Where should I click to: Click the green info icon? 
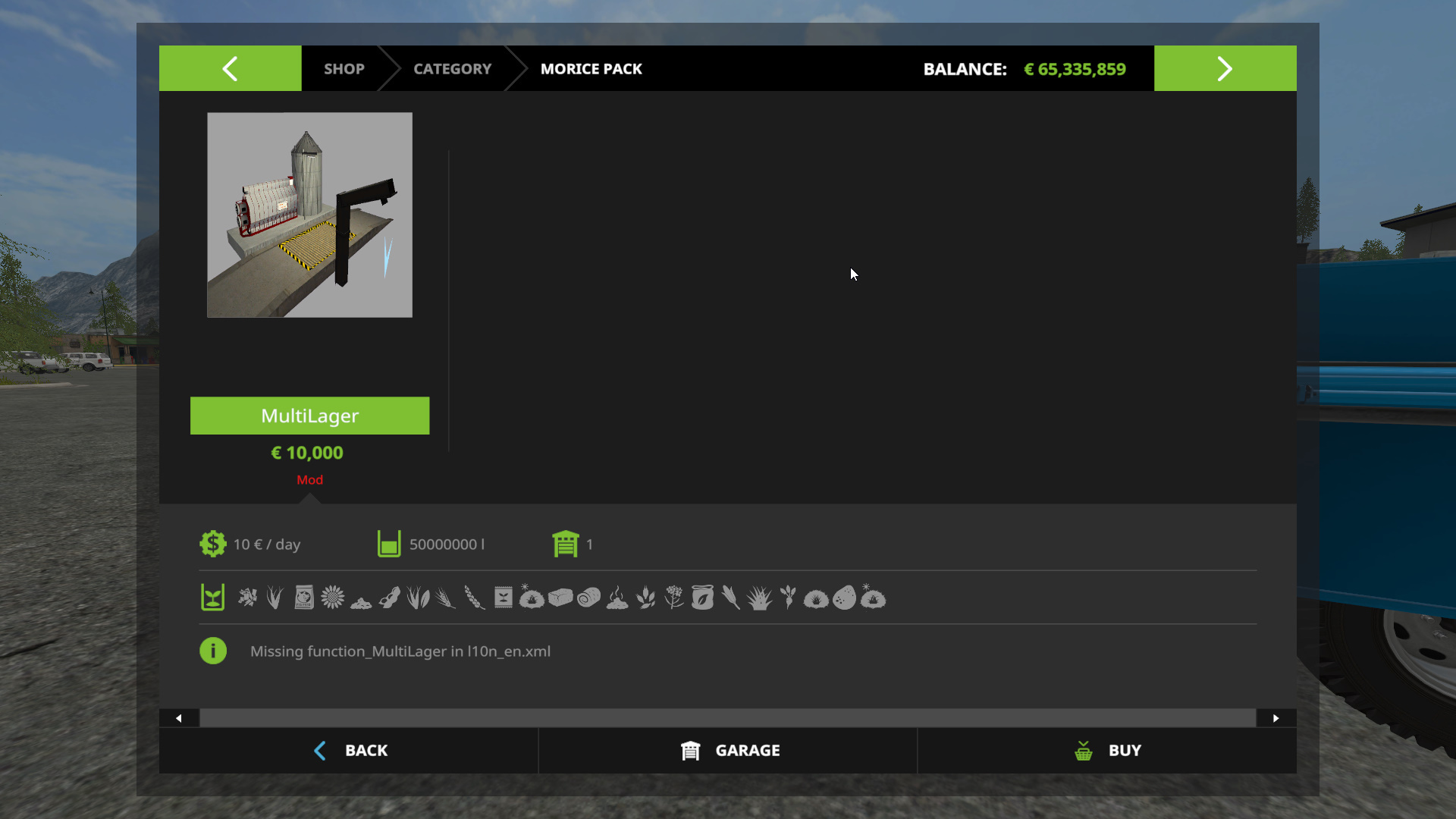click(x=213, y=651)
